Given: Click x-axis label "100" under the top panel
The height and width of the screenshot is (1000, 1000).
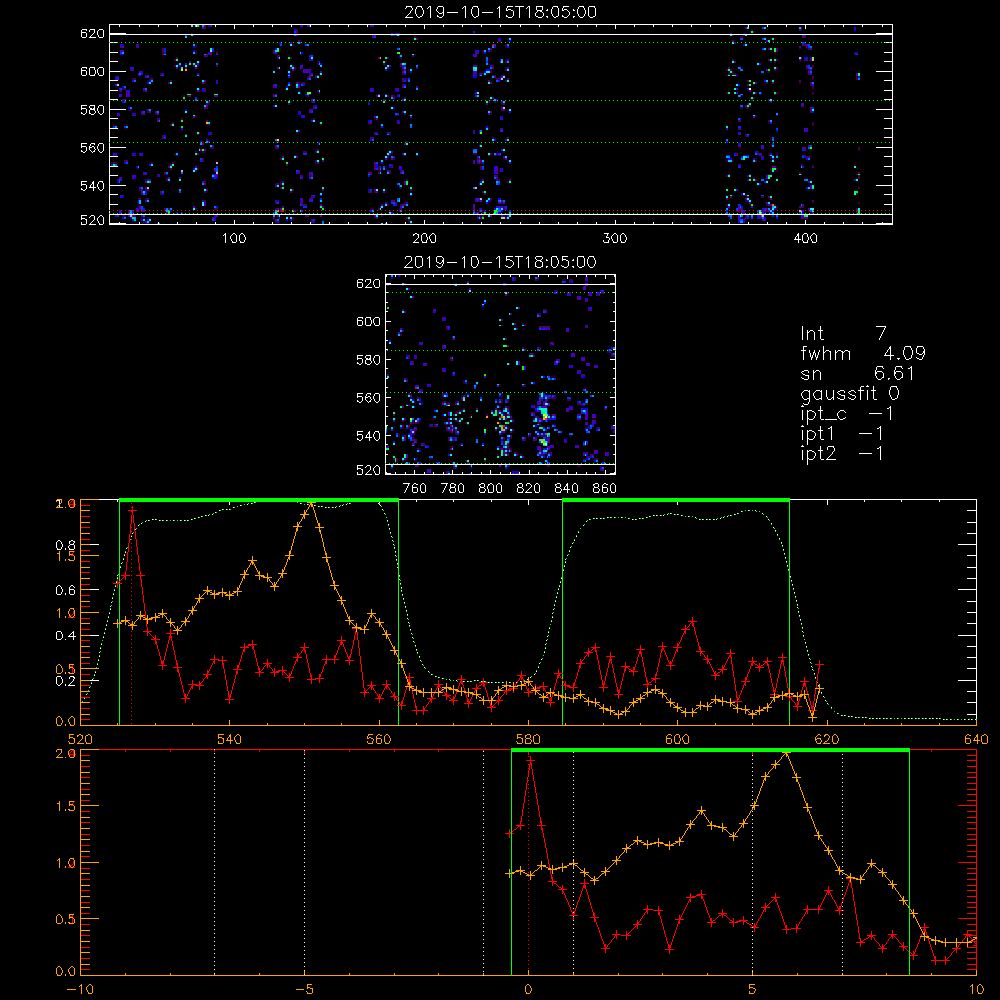Looking at the screenshot, I should pyautogui.click(x=234, y=239).
